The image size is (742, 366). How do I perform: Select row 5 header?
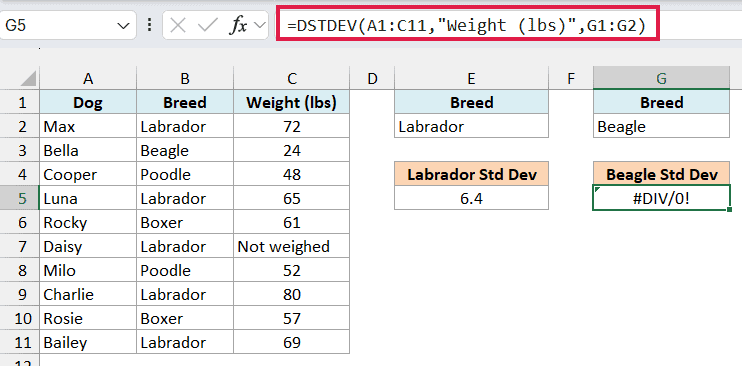pyautogui.click(x=20, y=198)
